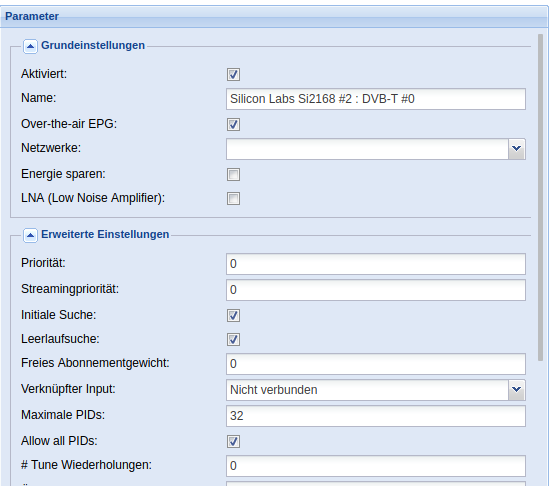Click the Tune Wiederholungen input field
Viewport: 553px width, 486px height.
(376, 466)
